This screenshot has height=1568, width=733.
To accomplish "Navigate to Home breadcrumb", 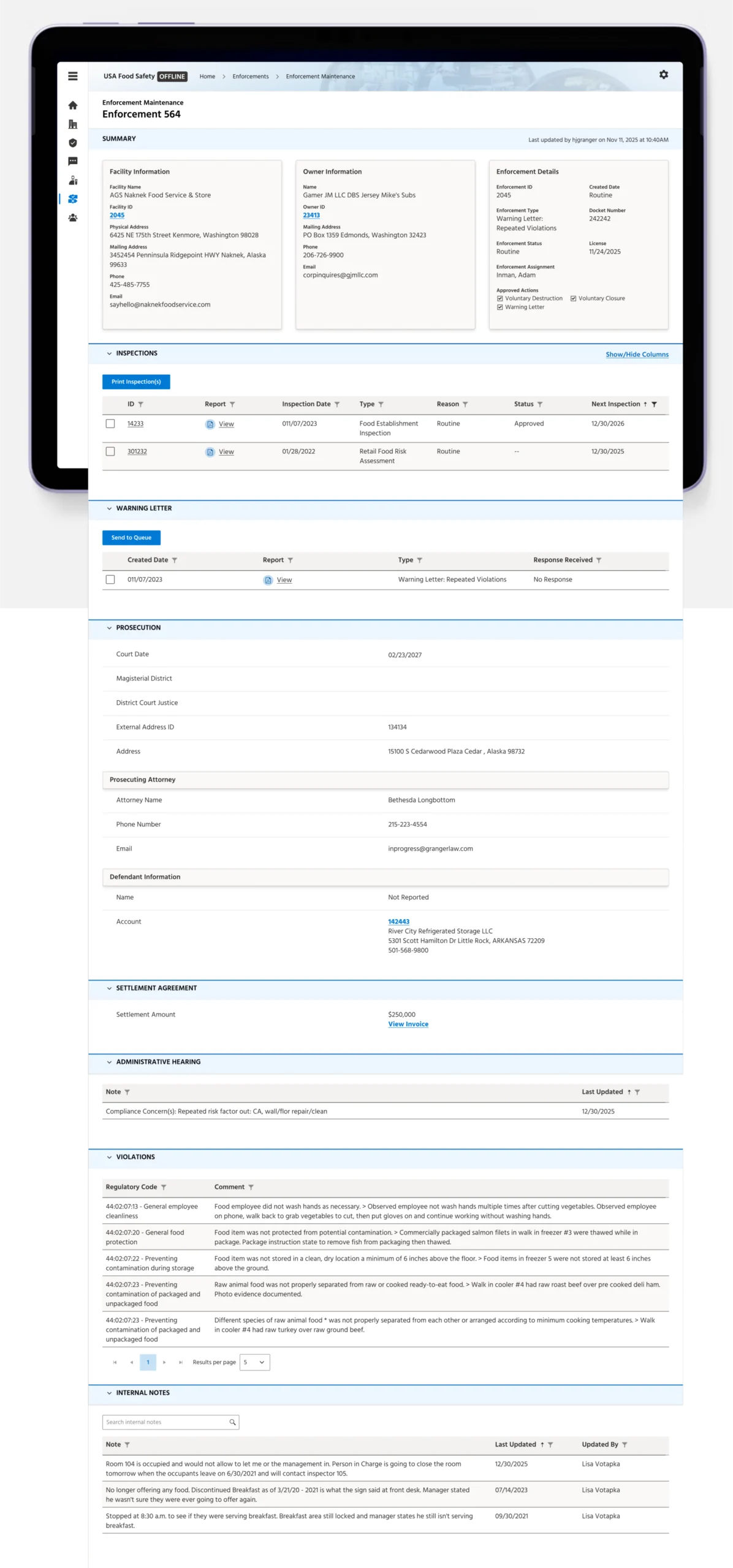I will pos(207,77).
